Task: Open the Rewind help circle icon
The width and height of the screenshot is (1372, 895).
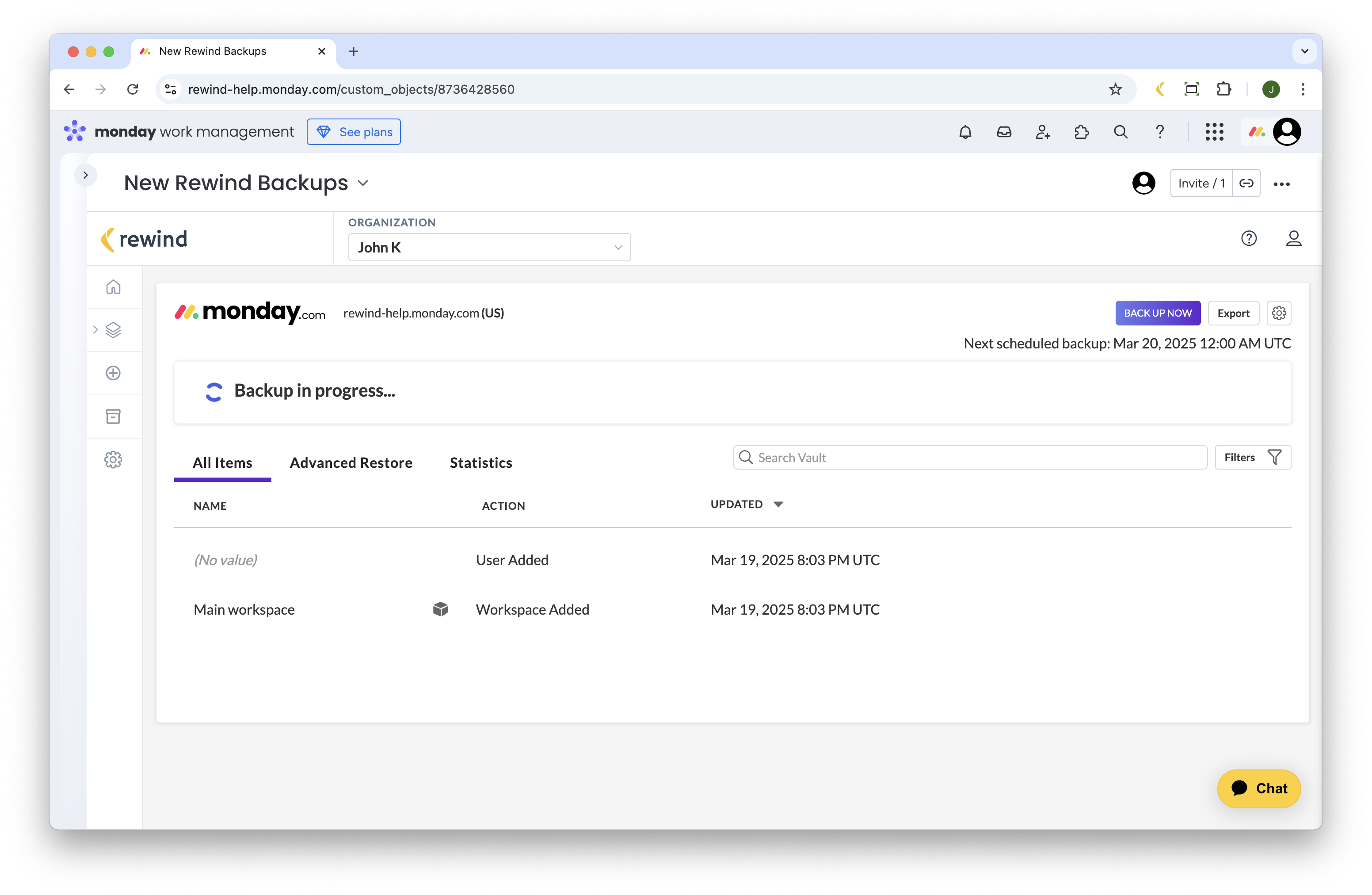Action: coord(1249,238)
